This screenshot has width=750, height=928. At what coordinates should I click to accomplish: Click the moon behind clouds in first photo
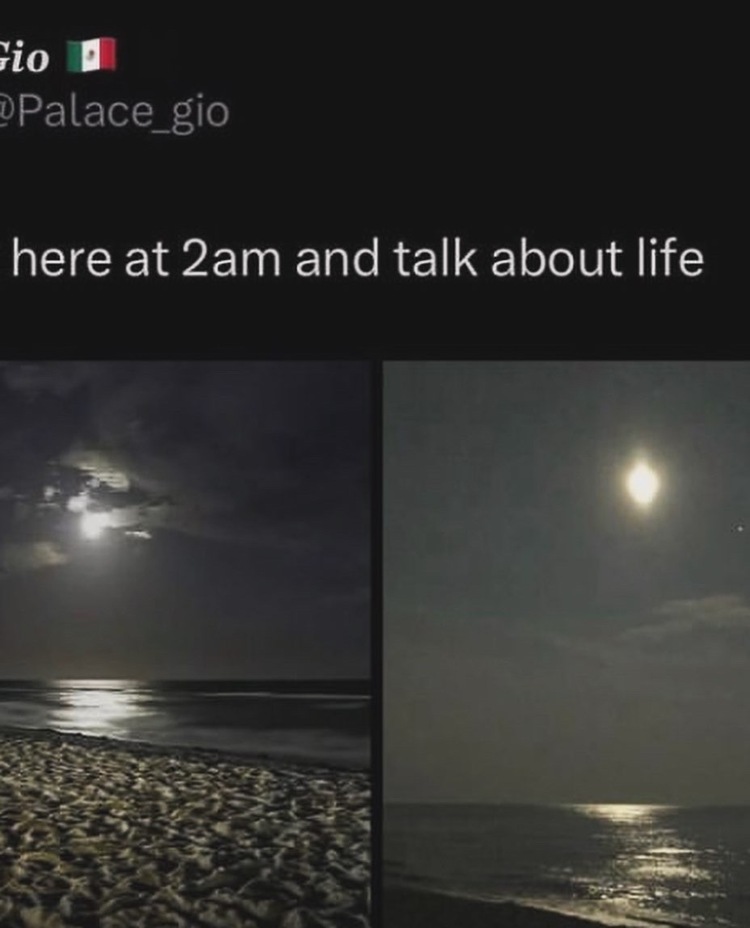(x=91, y=522)
